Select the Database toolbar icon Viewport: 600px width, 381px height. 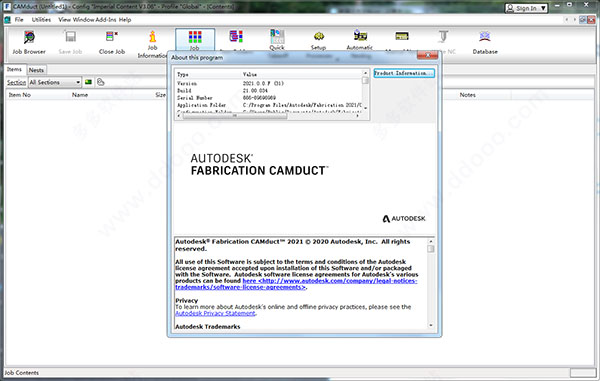(485, 42)
